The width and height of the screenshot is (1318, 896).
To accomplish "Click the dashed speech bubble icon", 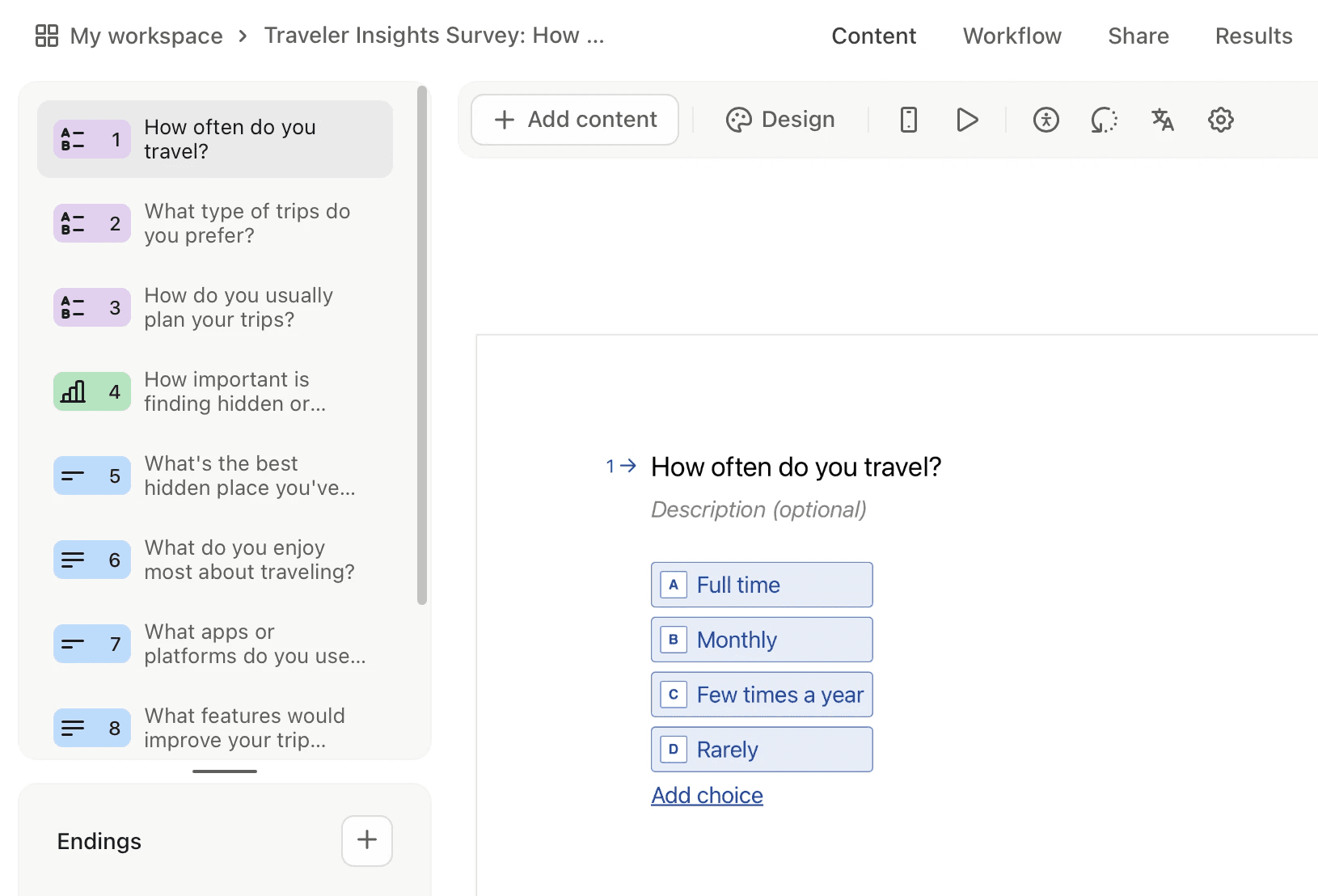I will (1104, 120).
